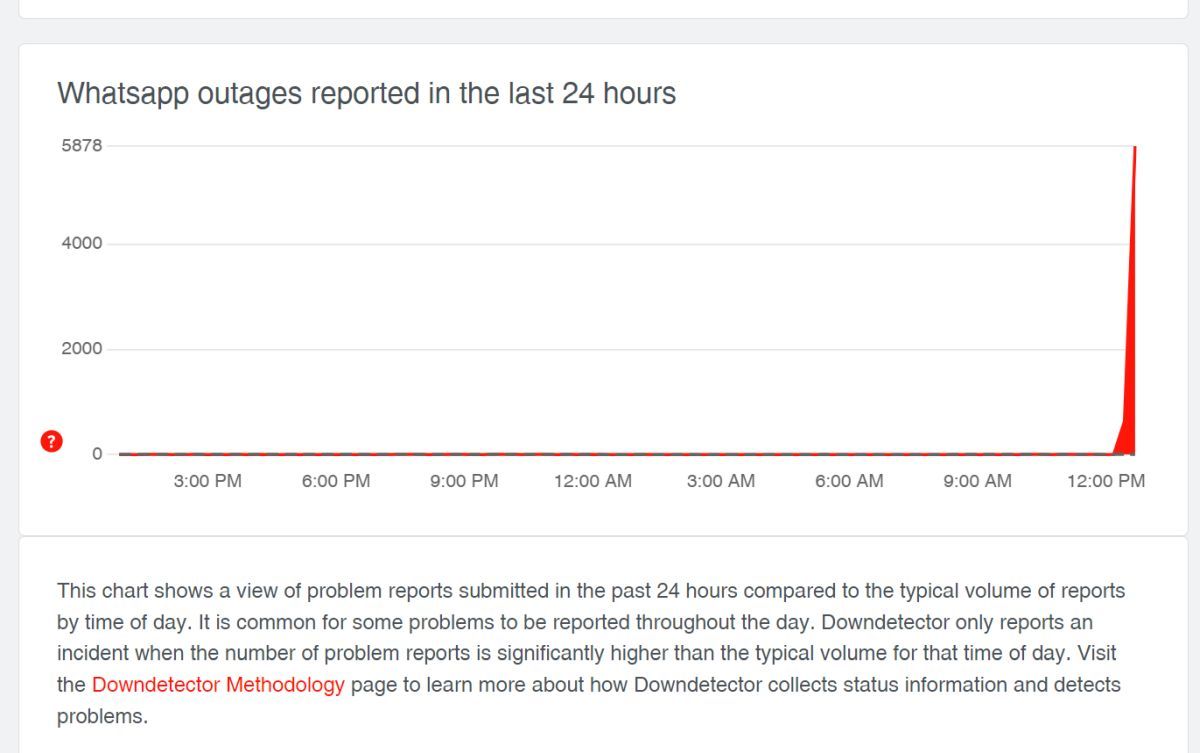The image size is (1200, 753).
Task: Select the 12:00 AM time axis label
Action: click(x=593, y=481)
